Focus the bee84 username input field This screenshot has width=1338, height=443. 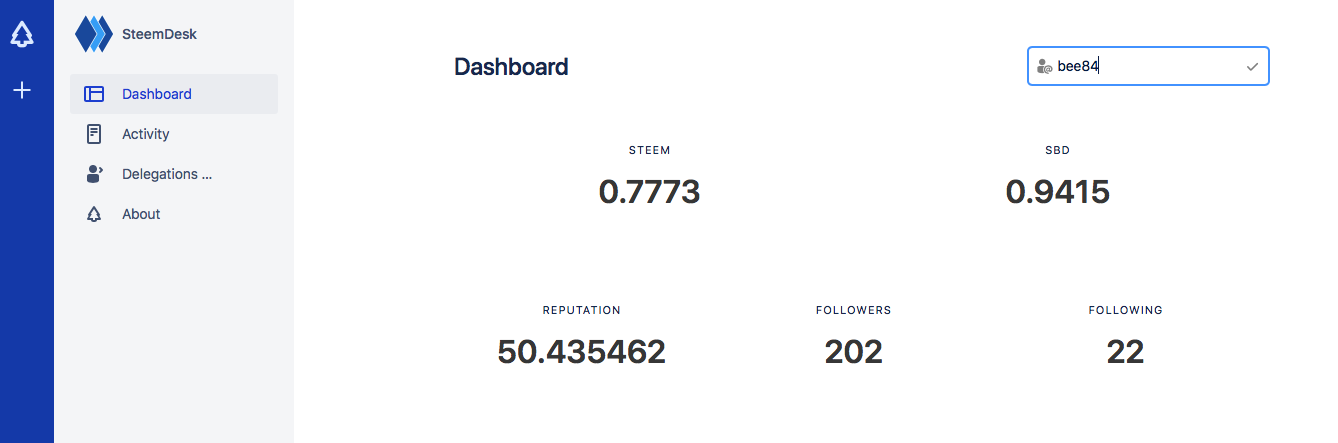tap(1148, 66)
